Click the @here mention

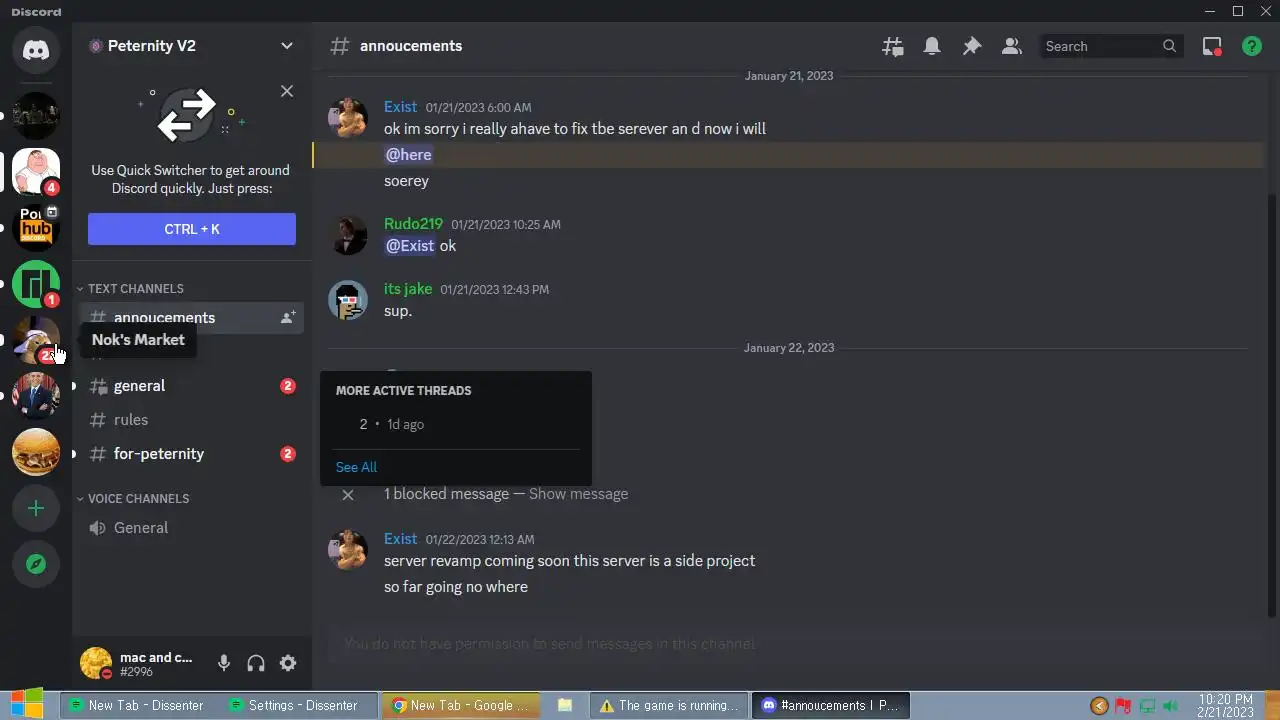tap(408, 155)
